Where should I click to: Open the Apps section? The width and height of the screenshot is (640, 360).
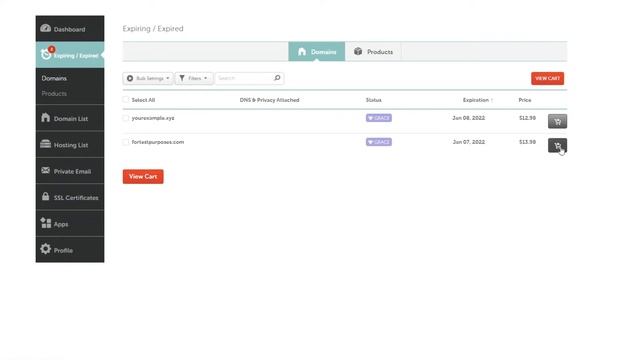click(70, 224)
